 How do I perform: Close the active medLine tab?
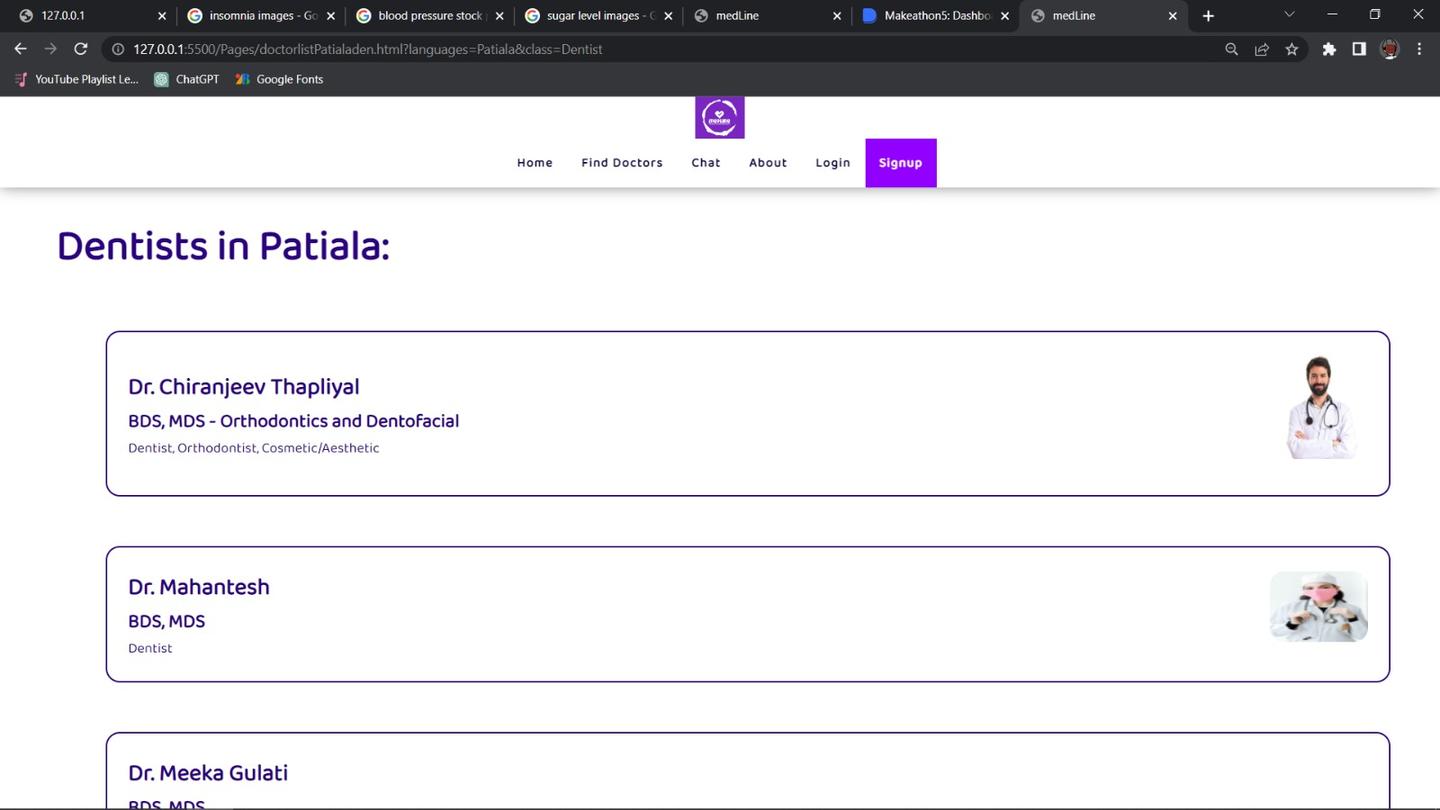(x=1173, y=16)
